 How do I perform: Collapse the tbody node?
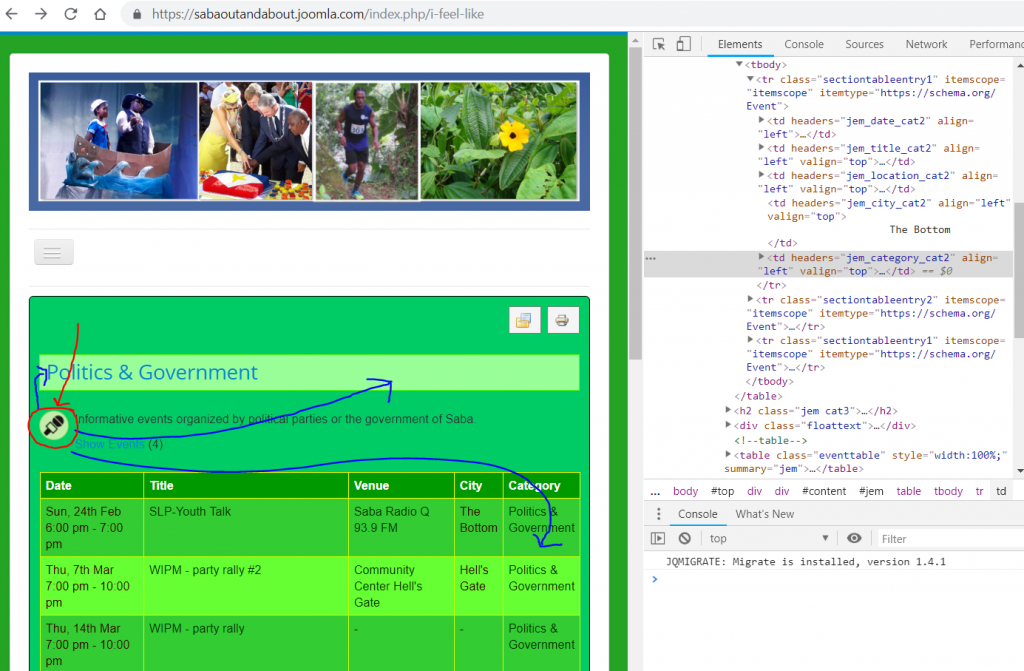click(739, 64)
